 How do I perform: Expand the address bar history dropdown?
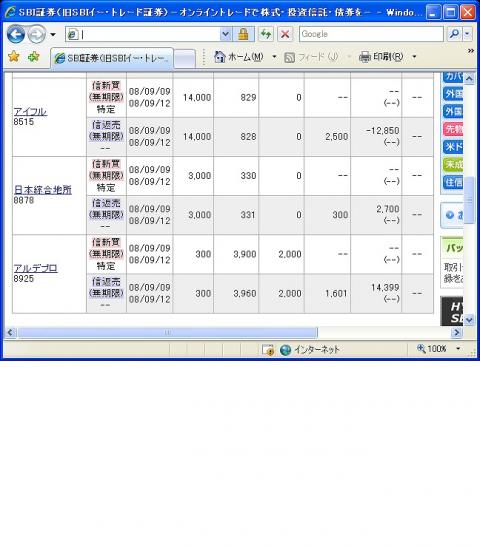pos(225,34)
